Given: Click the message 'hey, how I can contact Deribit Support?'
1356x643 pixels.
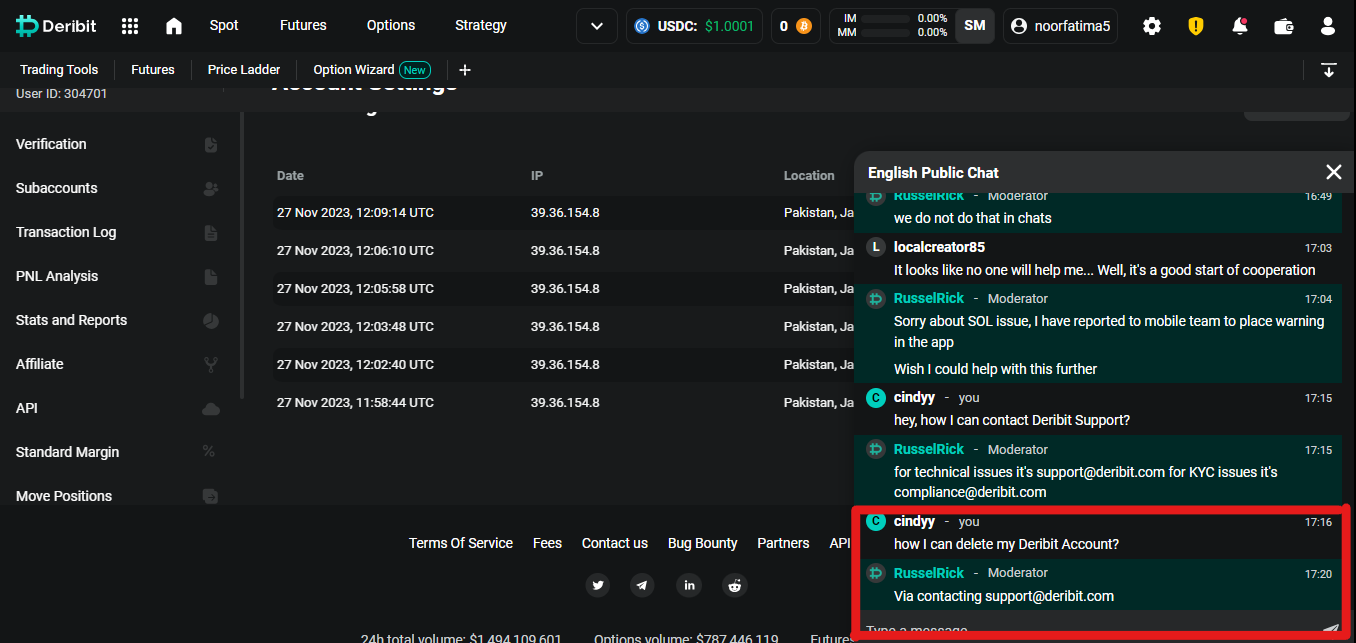Looking at the screenshot, I should pyautogui.click(x=1012, y=420).
